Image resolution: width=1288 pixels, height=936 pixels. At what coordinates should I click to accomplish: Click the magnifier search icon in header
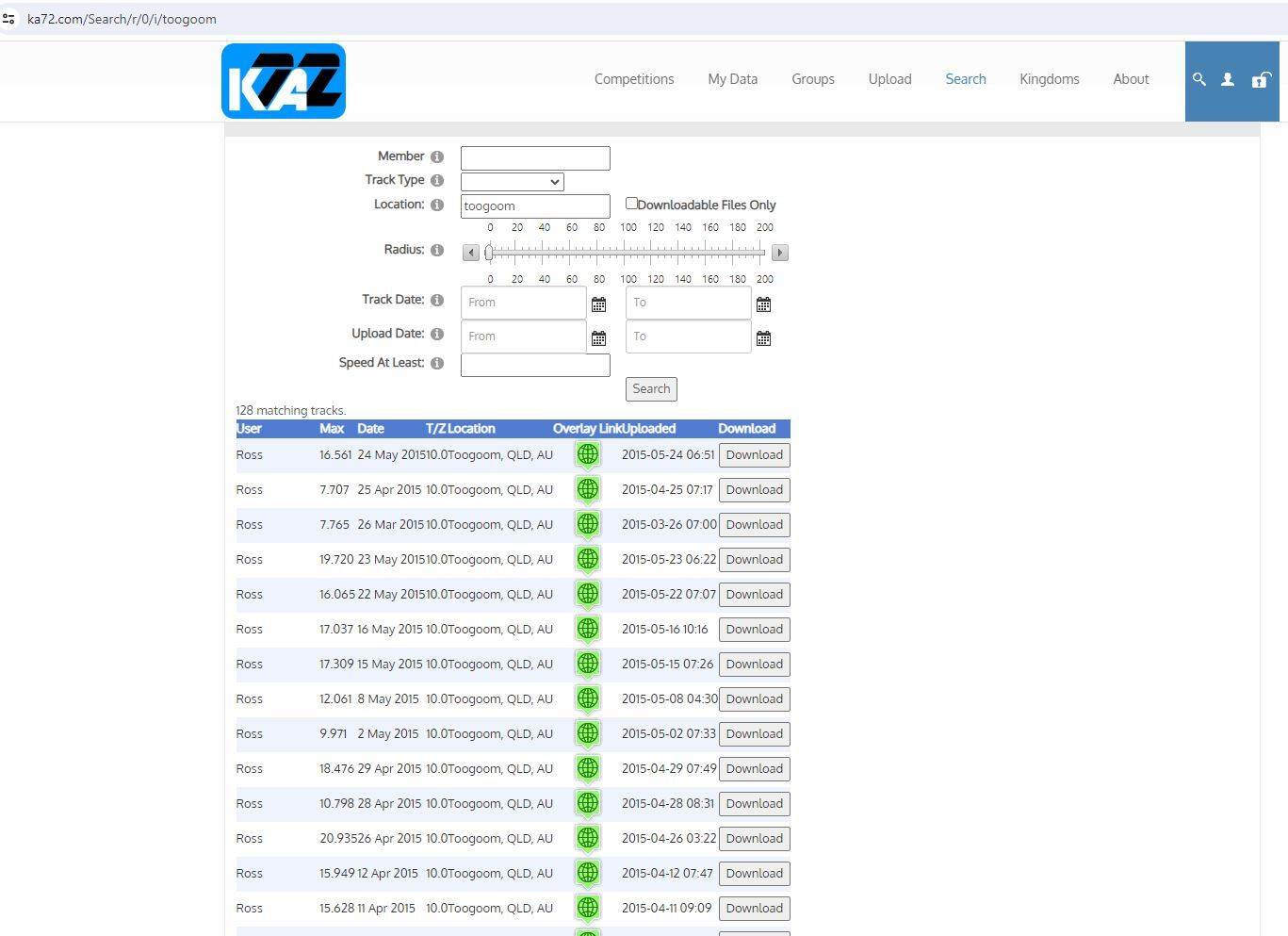[x=1198, y=80]
